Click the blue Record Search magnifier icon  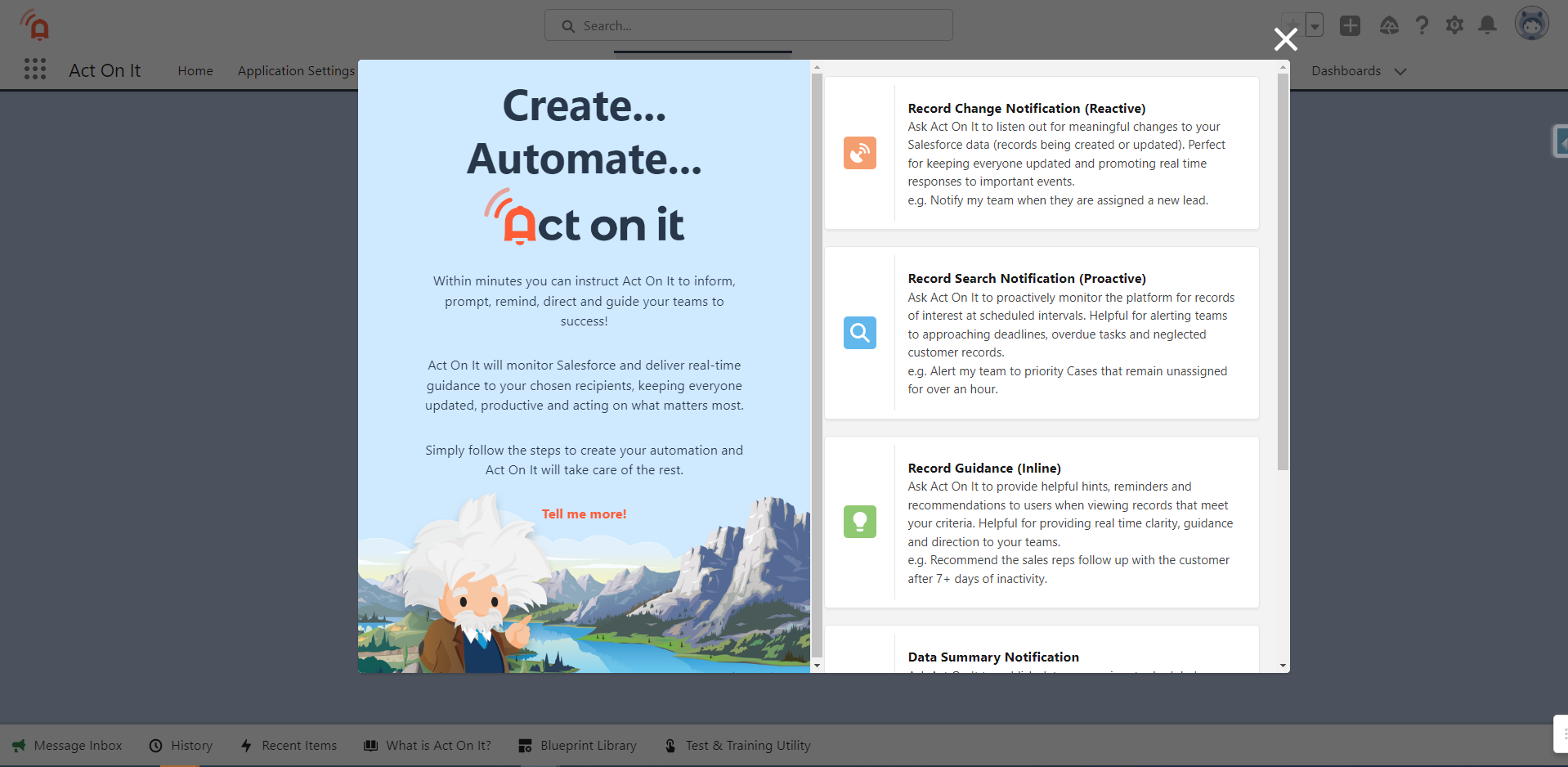pos(859,333)
